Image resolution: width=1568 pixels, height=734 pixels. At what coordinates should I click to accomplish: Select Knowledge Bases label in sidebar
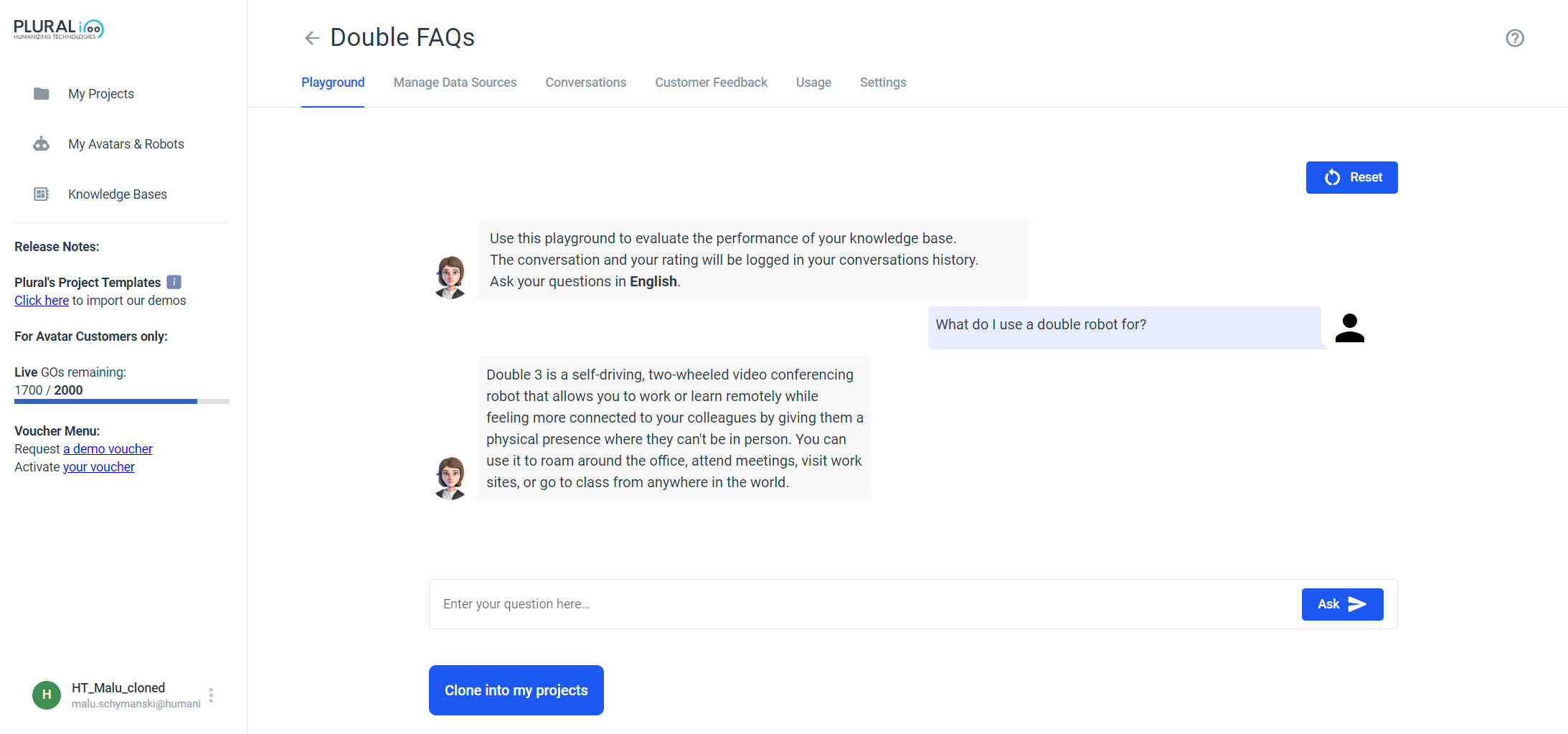pyautogui.click(x=118, y=194)
